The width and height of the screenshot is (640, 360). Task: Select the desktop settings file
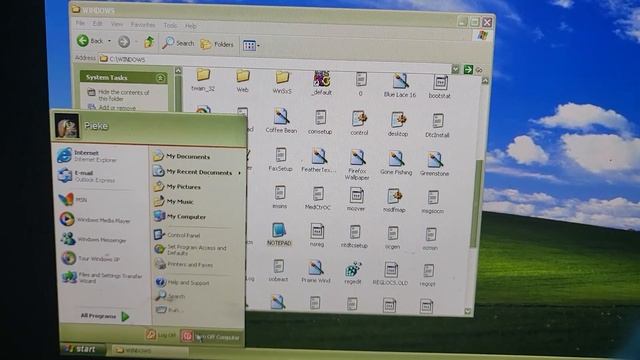click(398, 123)
